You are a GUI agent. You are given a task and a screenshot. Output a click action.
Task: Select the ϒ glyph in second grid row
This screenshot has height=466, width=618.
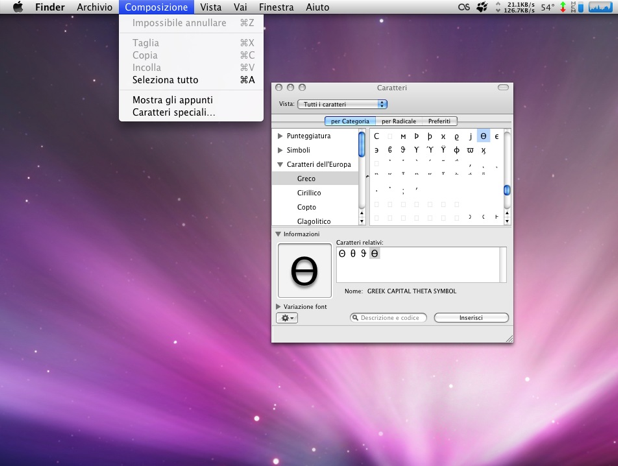tap(416, 150)
